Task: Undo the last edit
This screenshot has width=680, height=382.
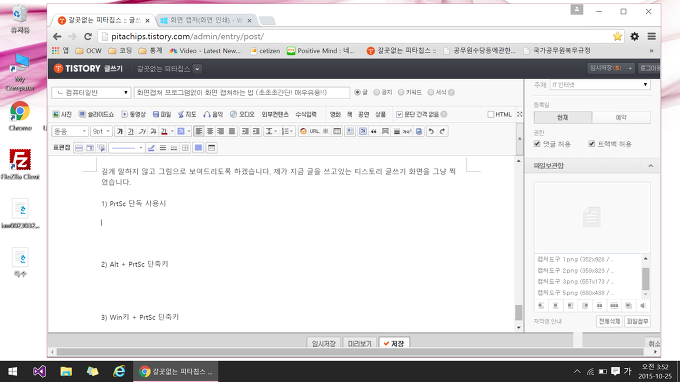Action: [x=431, y=131]
